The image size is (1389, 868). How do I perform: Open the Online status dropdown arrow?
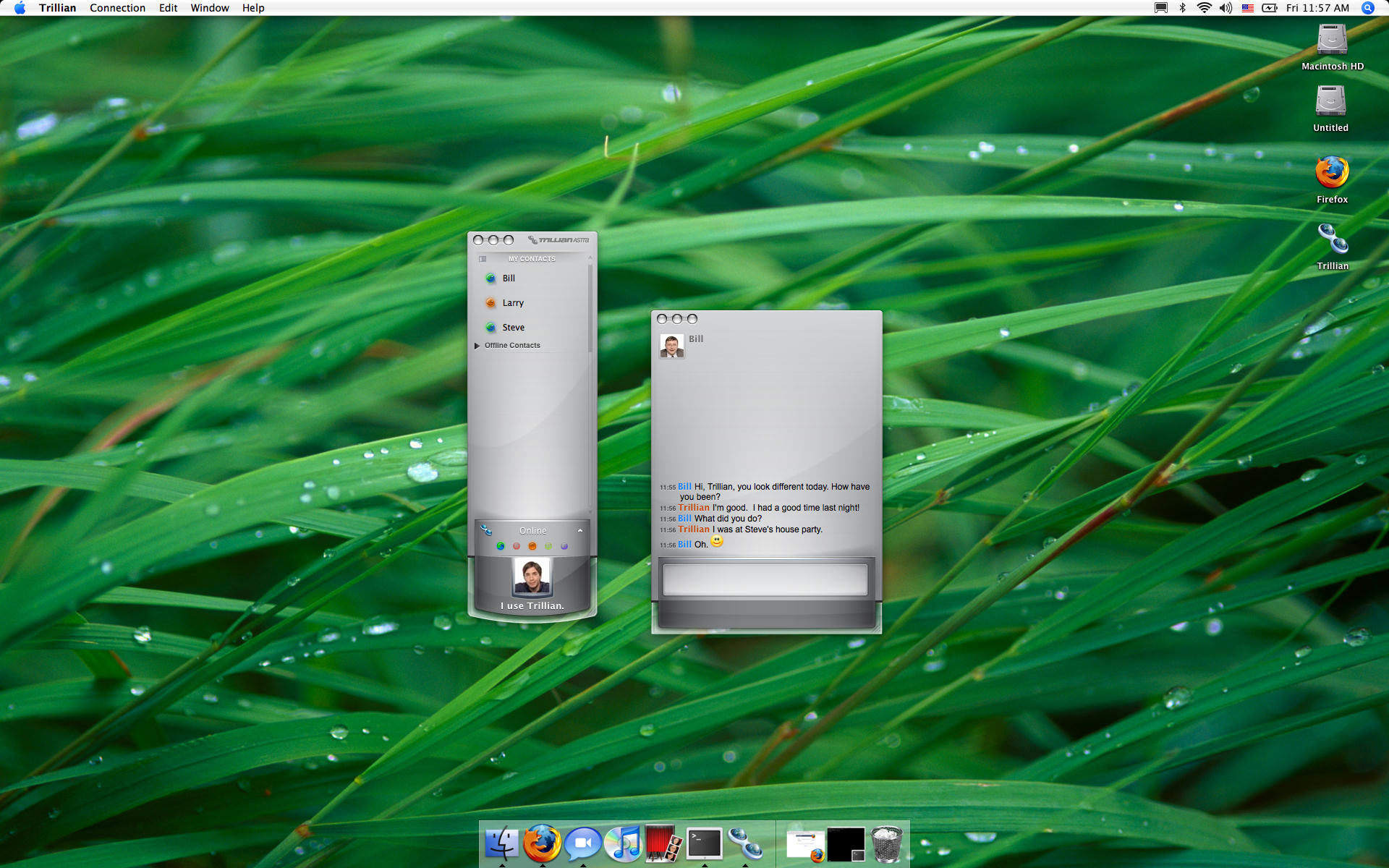(580, 531)
